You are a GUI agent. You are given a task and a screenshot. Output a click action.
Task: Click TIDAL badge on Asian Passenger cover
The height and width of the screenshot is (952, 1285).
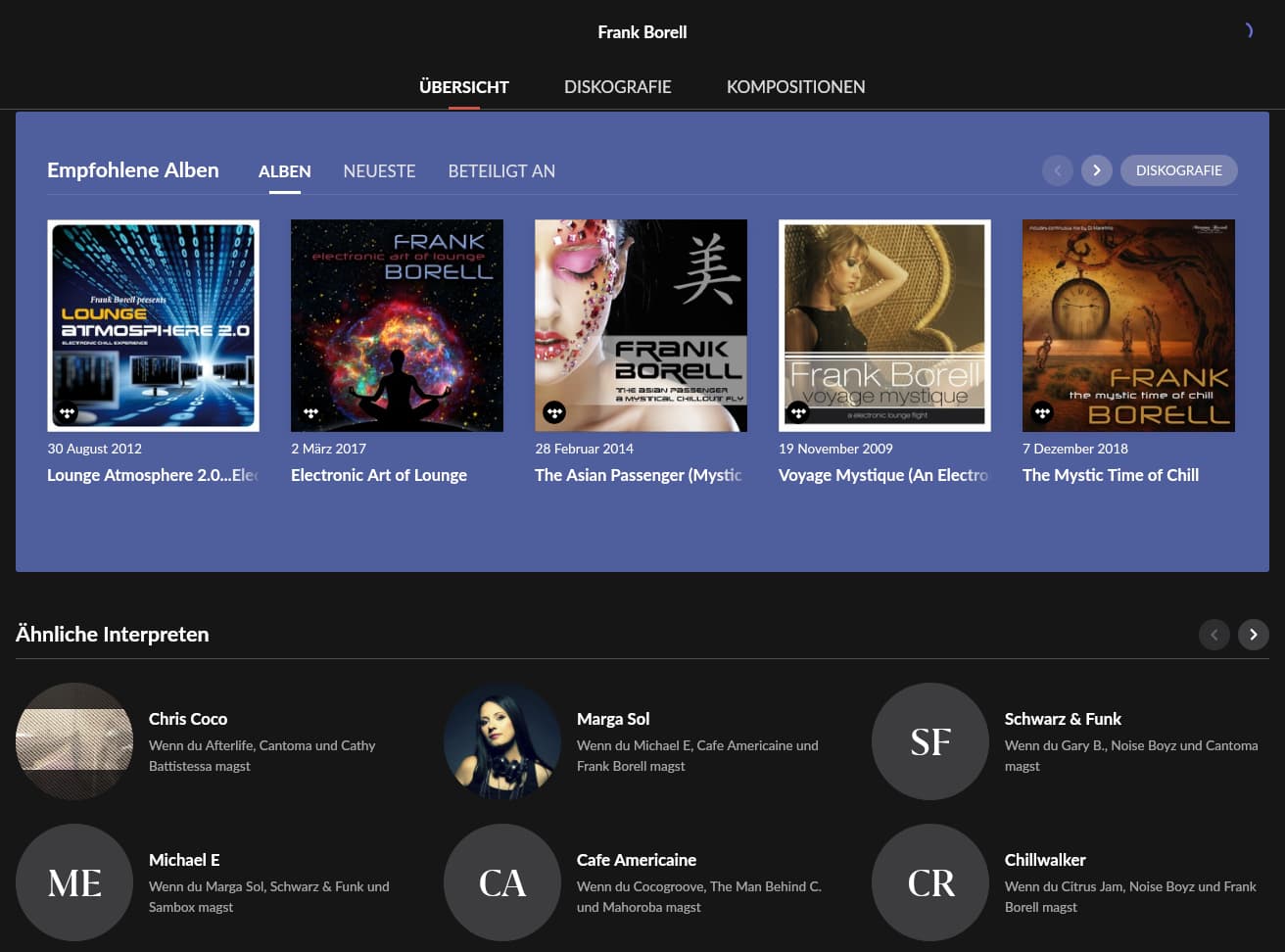click(554, 412)
